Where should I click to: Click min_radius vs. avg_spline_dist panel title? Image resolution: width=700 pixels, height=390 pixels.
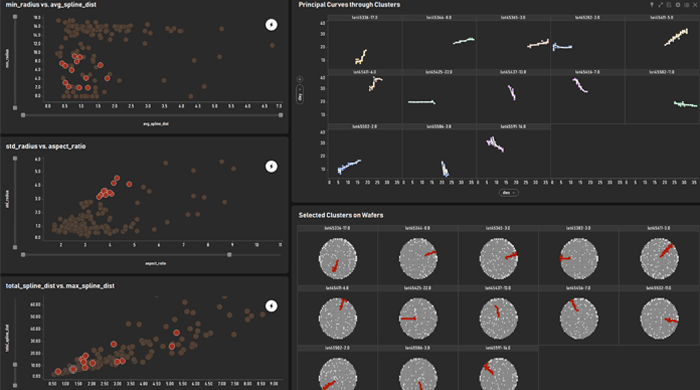[51, 4]
